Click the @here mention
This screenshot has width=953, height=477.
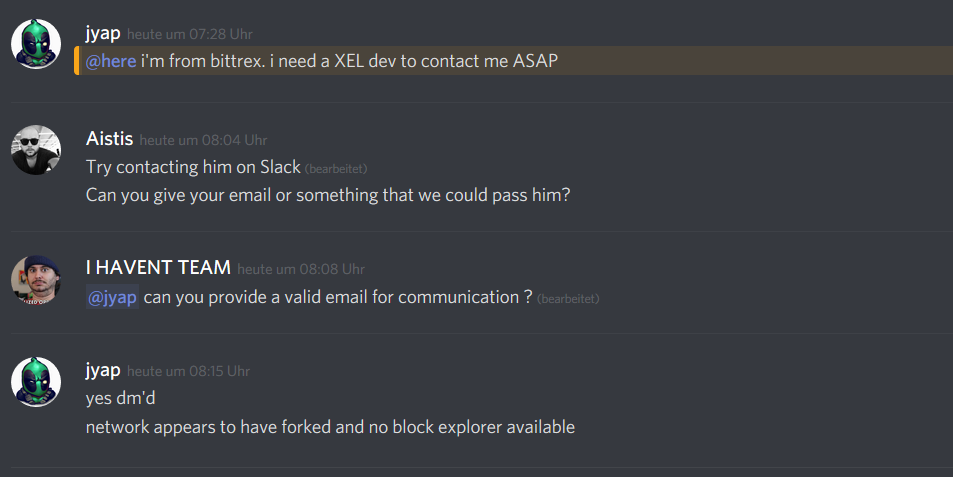pos(111,61)
